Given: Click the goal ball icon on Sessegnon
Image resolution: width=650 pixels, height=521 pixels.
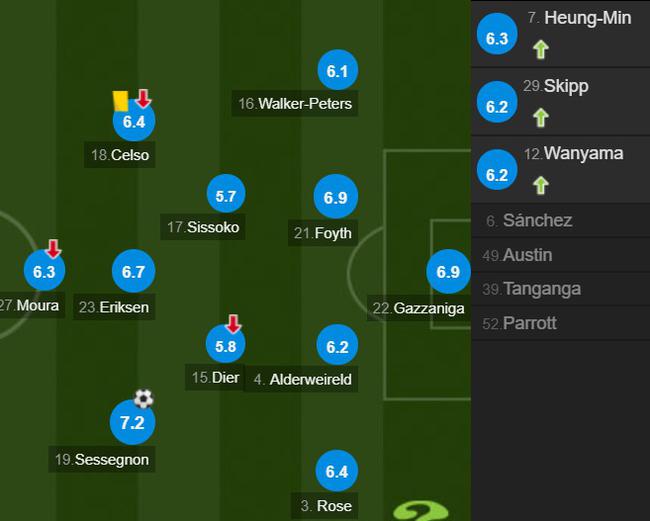Looking at the screenshot, I should 143,399.
